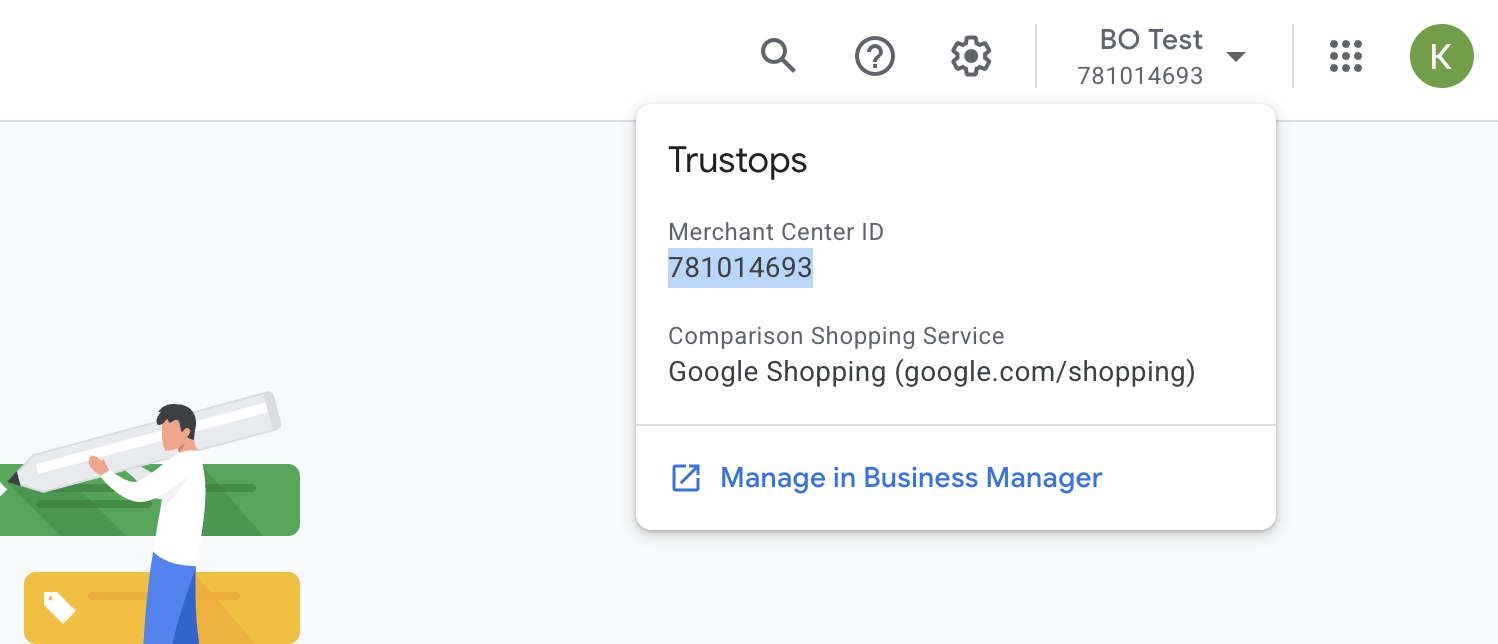Open the Google apps grid icon

(x=1346, y=56)
